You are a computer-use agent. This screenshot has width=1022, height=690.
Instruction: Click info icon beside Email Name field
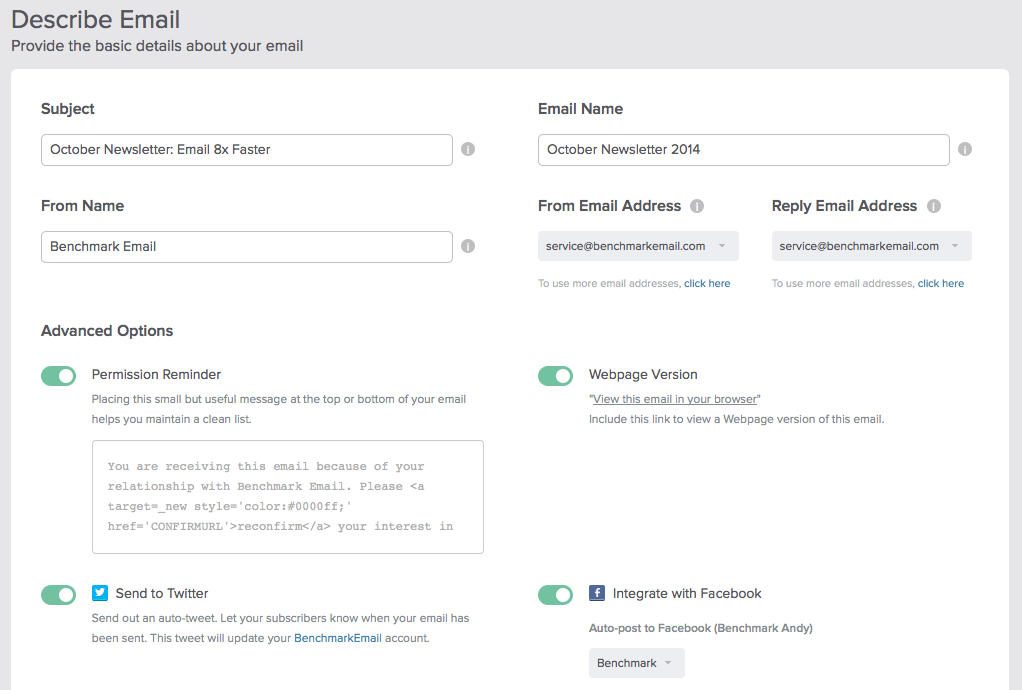pos(965,150)
